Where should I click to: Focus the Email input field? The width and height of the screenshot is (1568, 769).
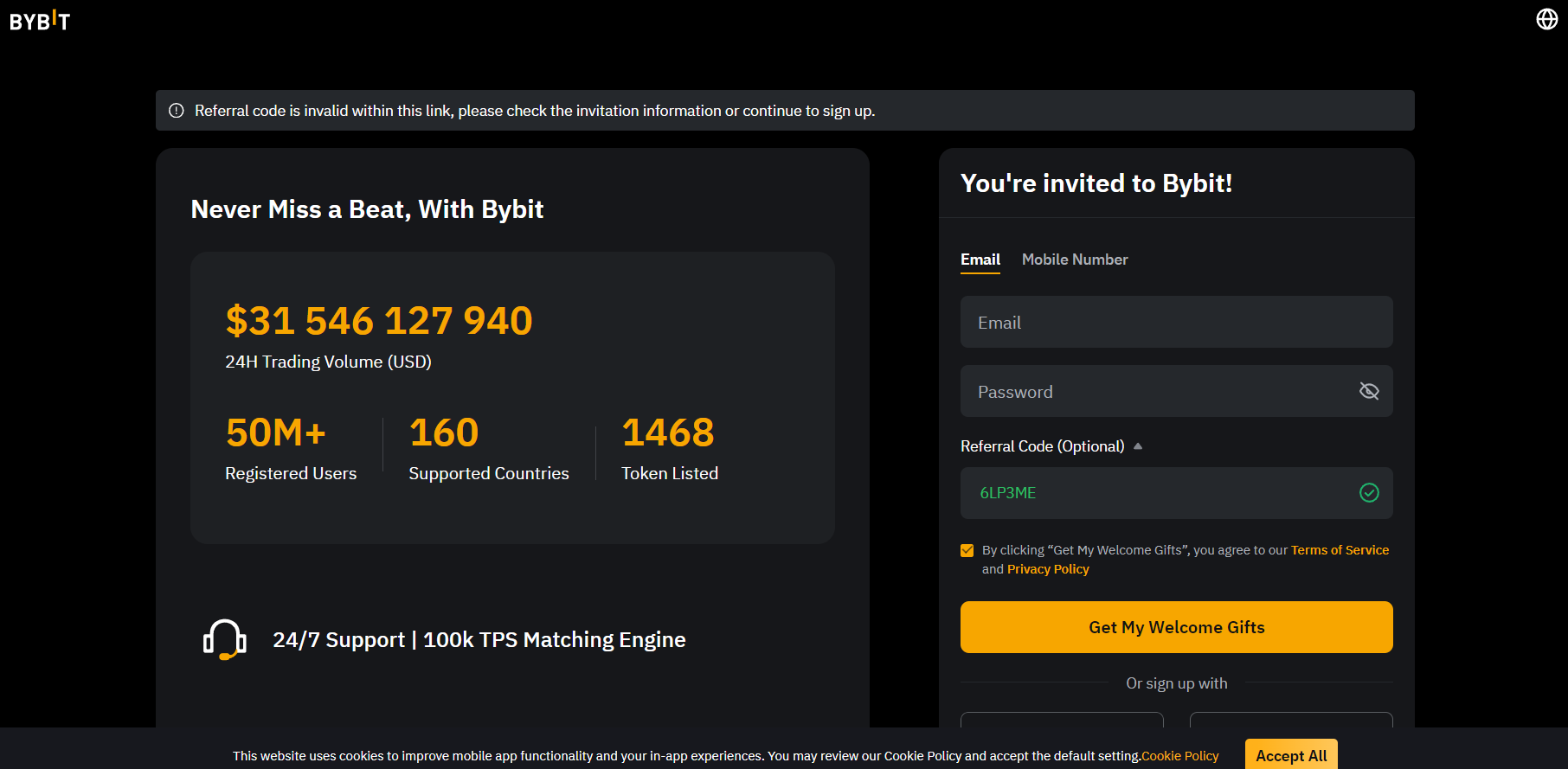pos(1177,322)
